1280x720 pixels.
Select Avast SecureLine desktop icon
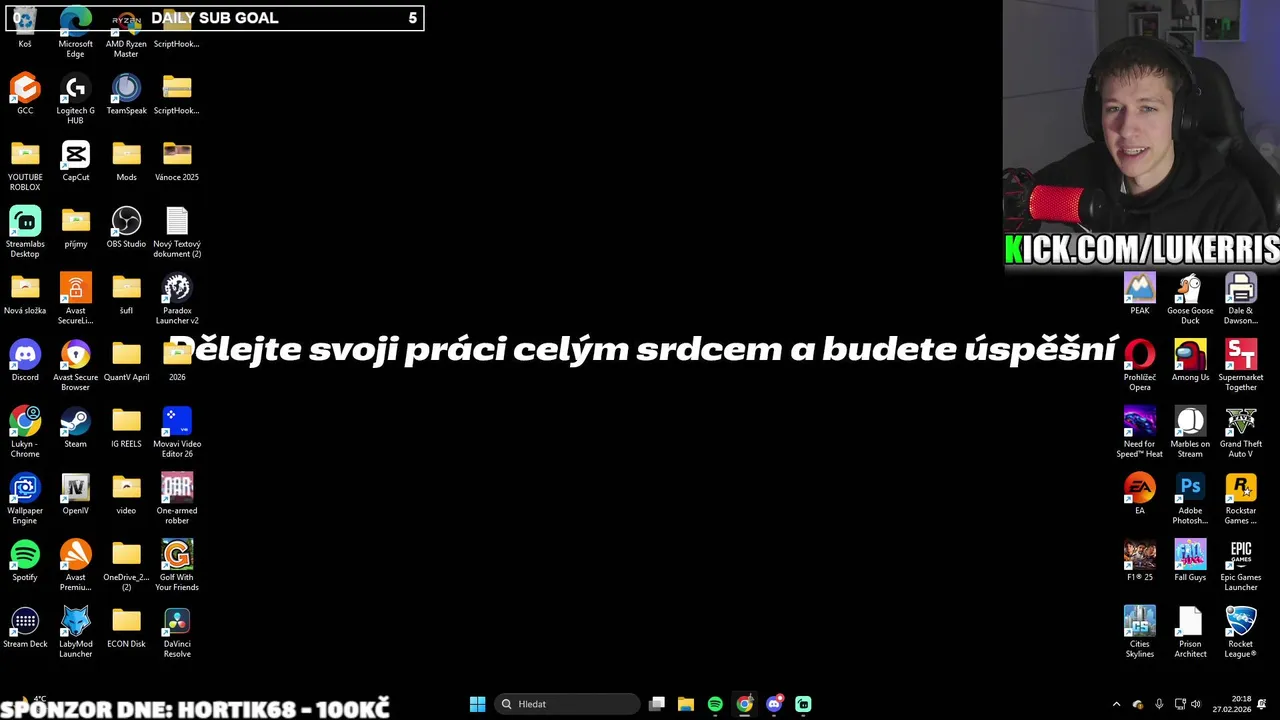tap(75, 299)
